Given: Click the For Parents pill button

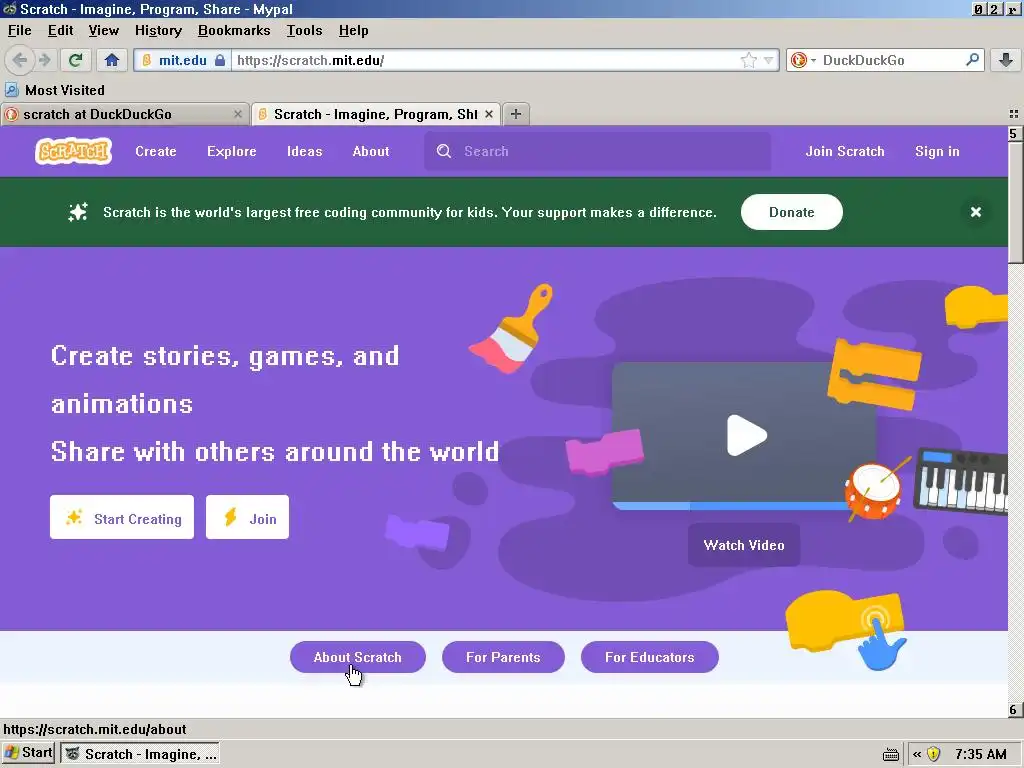Looking at the screenshot, I should (x=503, y=657).
